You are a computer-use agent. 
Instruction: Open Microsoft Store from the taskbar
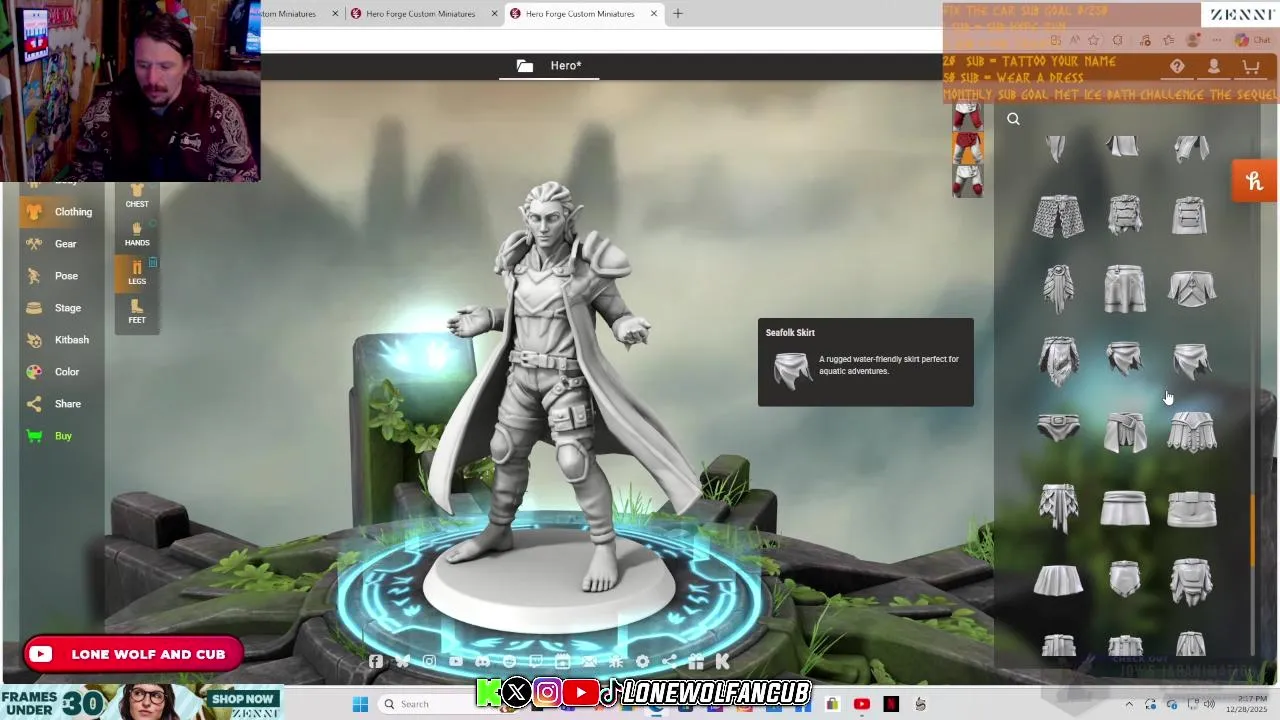[x=832, y=704]
